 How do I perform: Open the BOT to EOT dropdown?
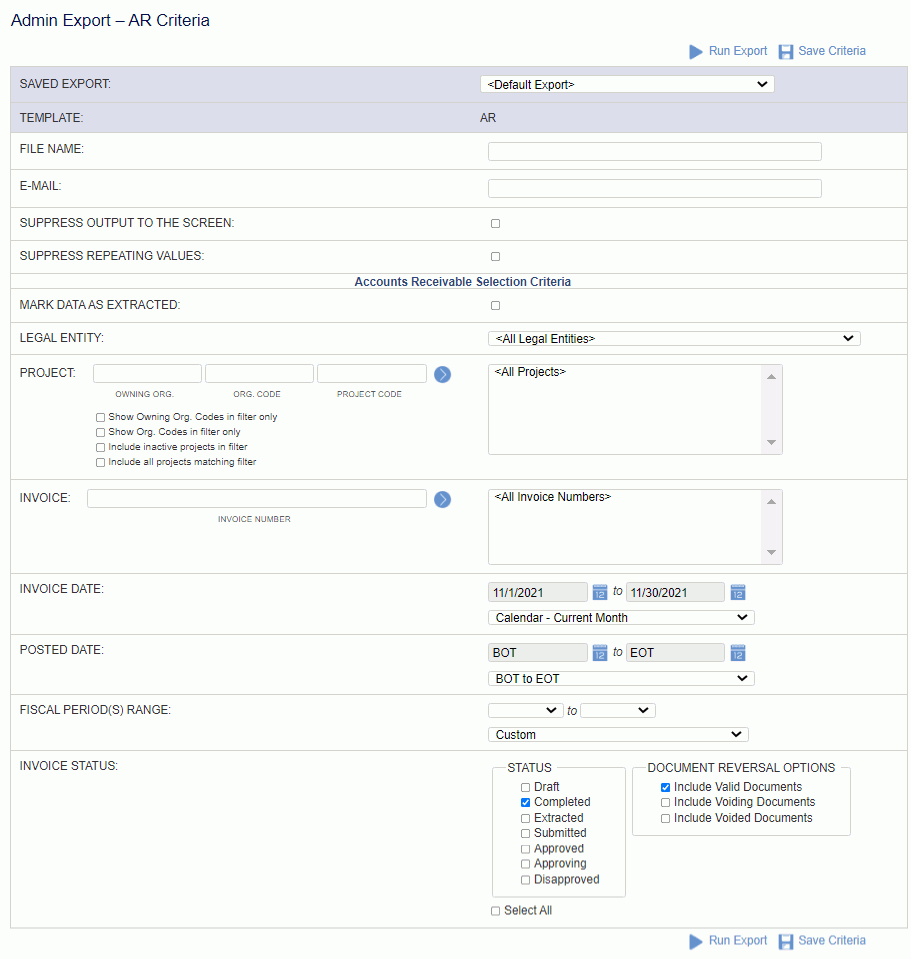point(621,679)
